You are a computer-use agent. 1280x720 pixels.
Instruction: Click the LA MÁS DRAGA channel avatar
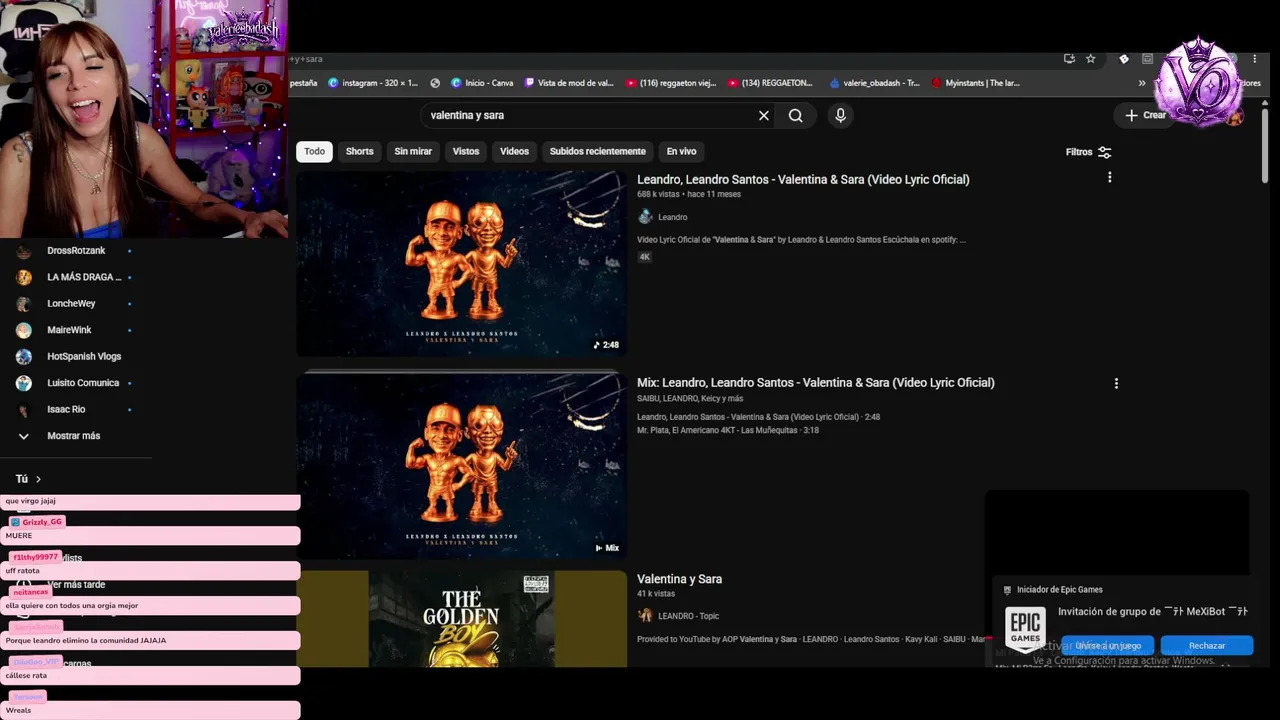click(x=24, y=277)
